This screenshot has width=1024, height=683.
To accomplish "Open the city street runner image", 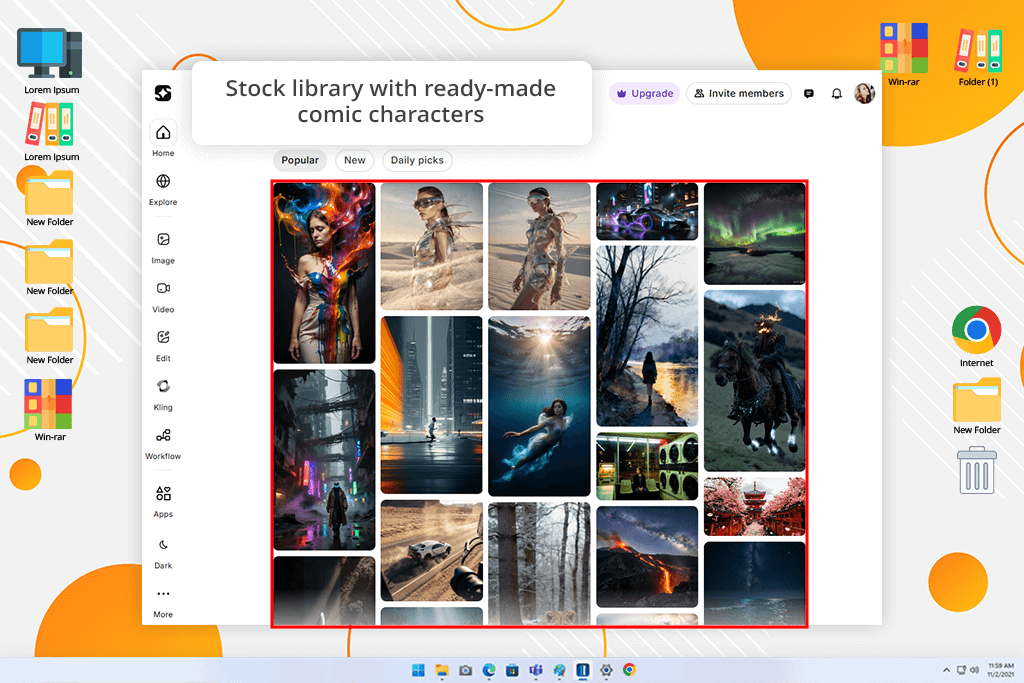I will [432, 405].
